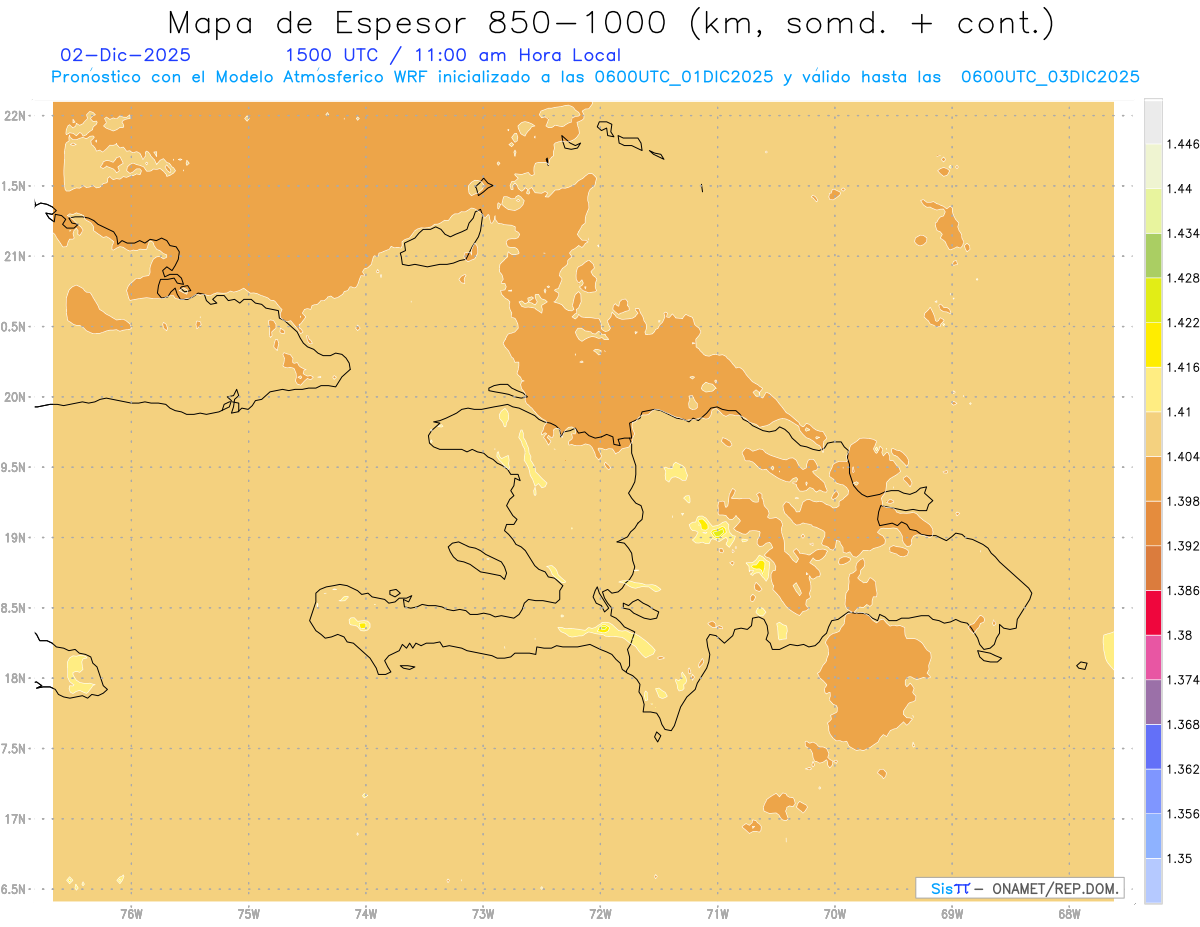Click the 20N latitude label
The image size is (1200, 927).
click(x=15, y=397)
